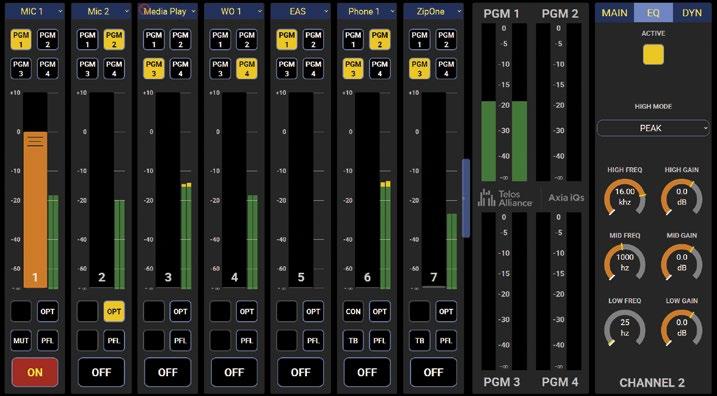Click the MUT button on MIC 1
The height and width of the screenshot is (396, 717).
point(21,341)
